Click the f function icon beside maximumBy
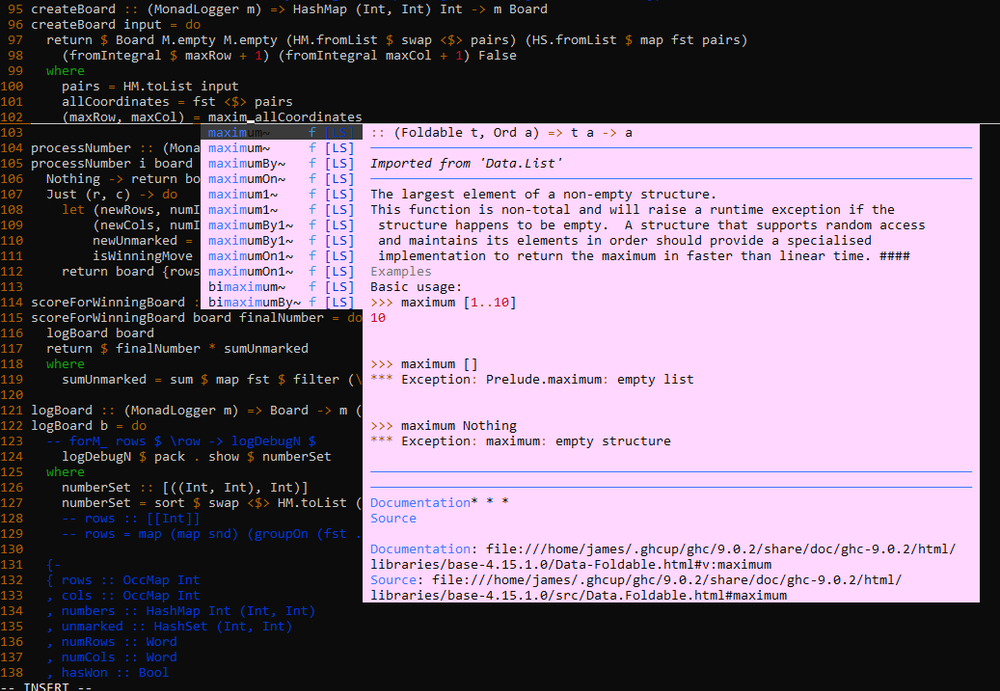The height and width of the screenshot is (691, 1000). click(311, 163)
